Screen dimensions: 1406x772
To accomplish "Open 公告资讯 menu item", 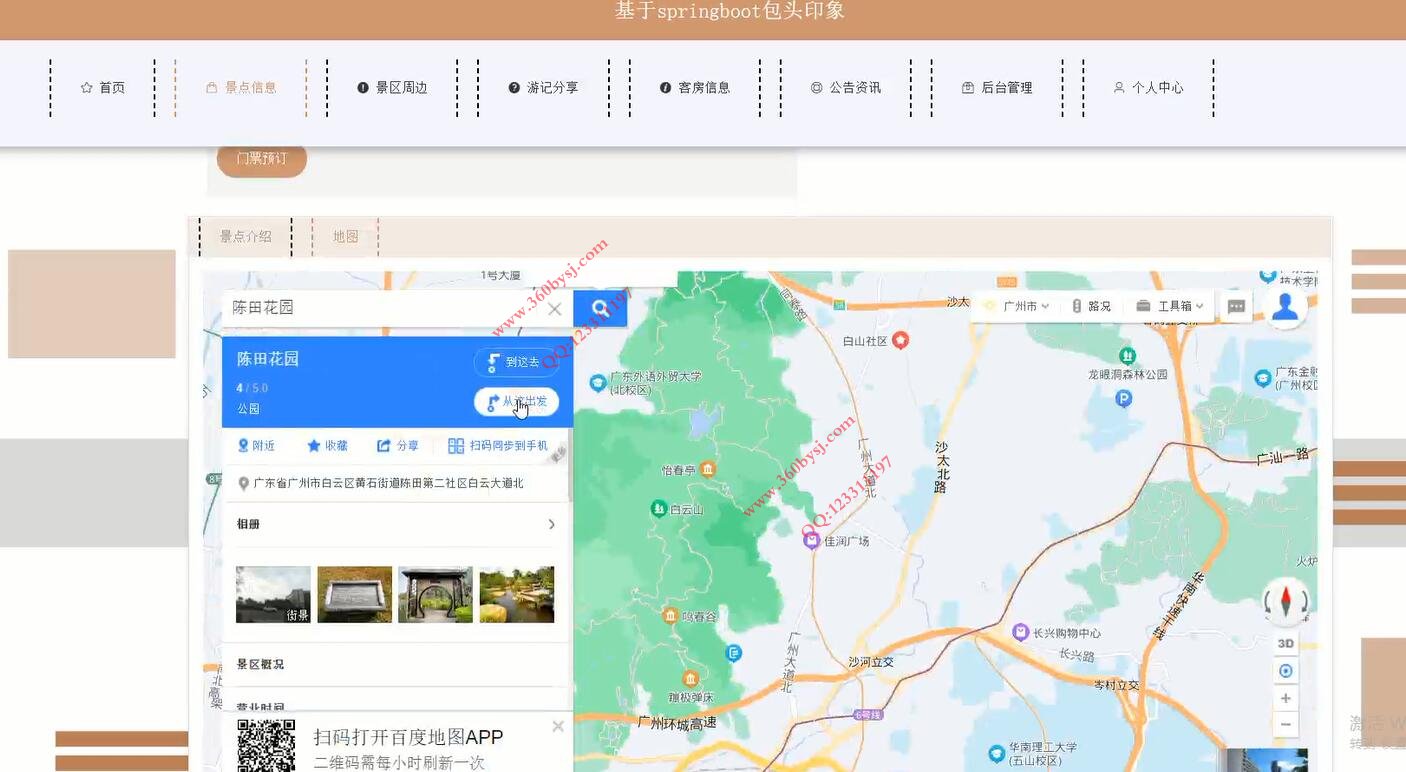I will coord(845,88).
